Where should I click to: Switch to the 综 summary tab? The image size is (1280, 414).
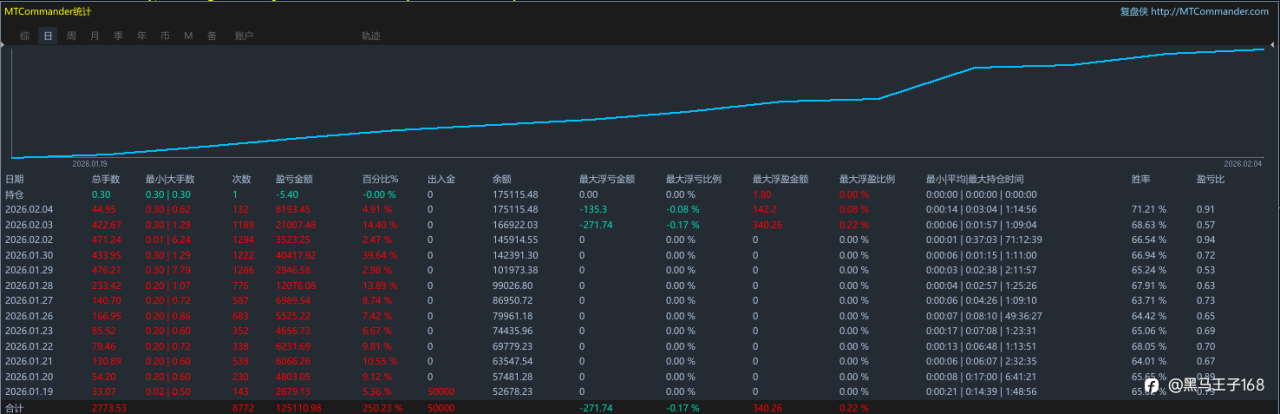[x=25, y=36]
